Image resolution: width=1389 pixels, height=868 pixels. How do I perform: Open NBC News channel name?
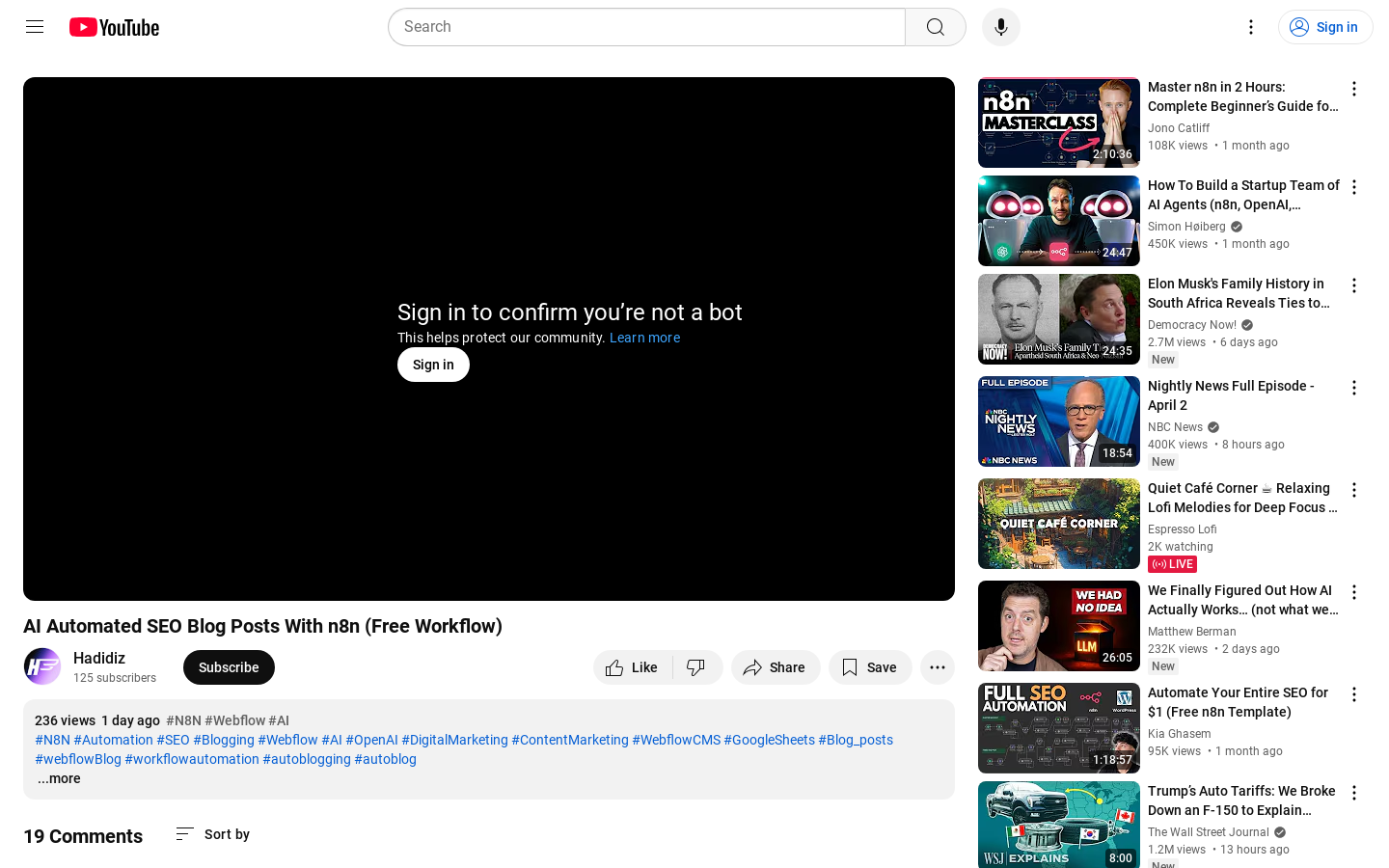click(1175, 427)
